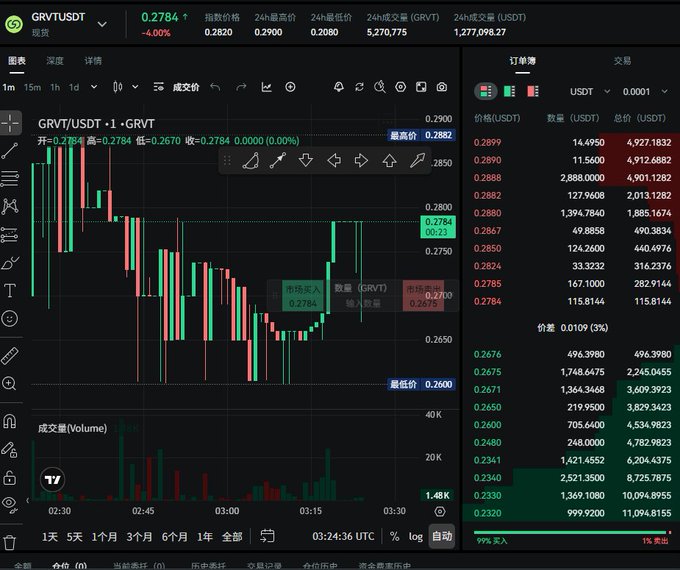Switch to the 图表 tab
680x570 pixels.
pyautogui.click(x=17, y=61)
